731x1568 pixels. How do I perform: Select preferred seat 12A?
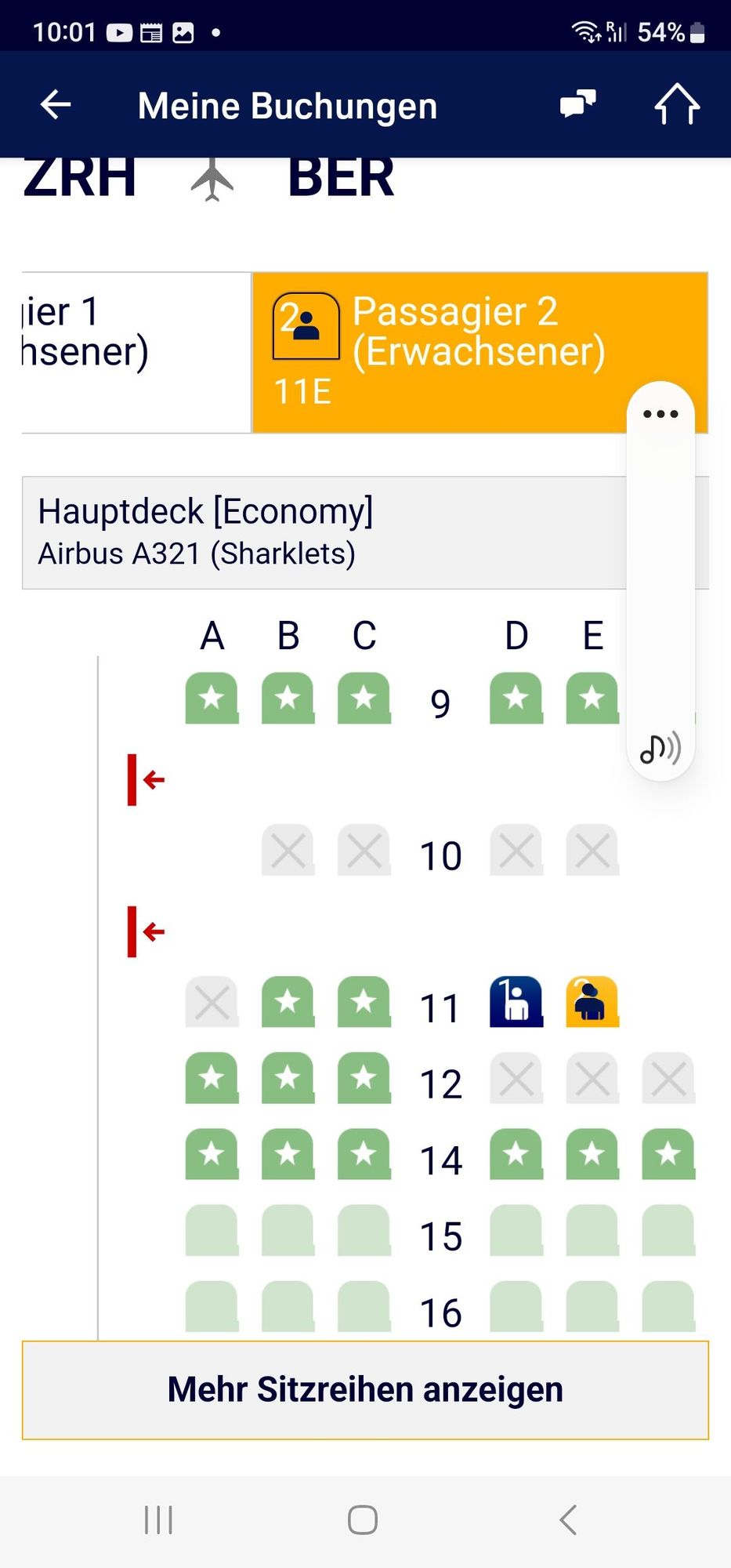[212, 1078]
